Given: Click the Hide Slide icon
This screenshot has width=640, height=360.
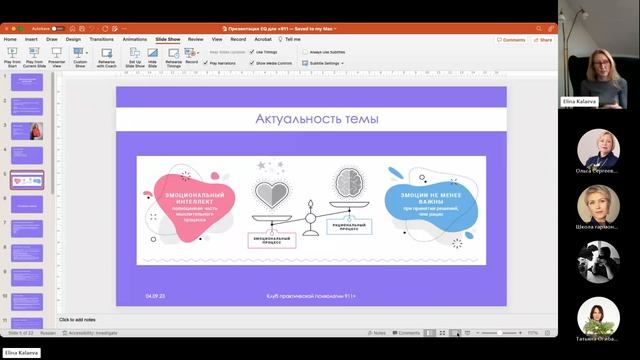Looking at the screenshot, I should 153,53.
